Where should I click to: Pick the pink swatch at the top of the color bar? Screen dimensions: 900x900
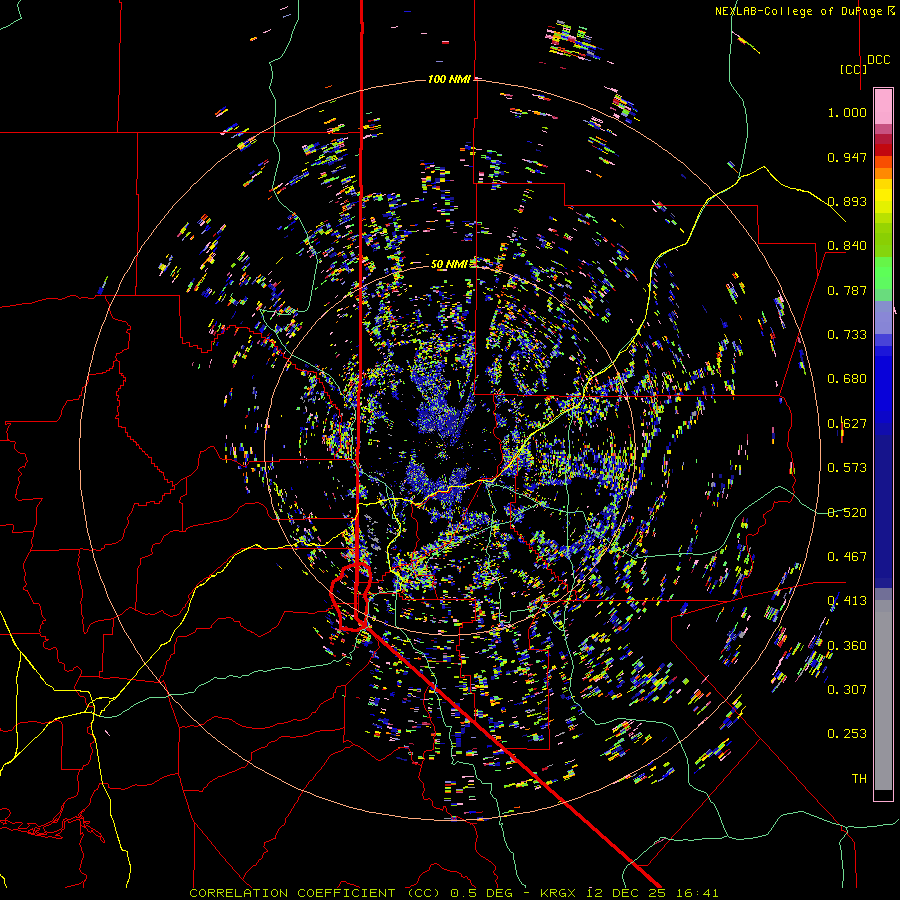[883, 107]
